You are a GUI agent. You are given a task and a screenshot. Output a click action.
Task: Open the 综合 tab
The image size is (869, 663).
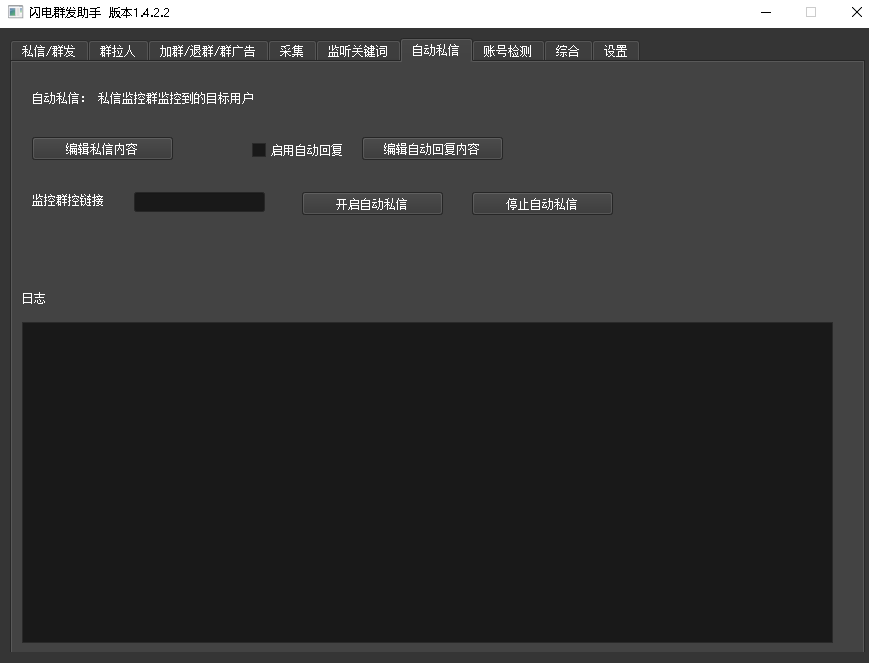[x=567, y=51]
